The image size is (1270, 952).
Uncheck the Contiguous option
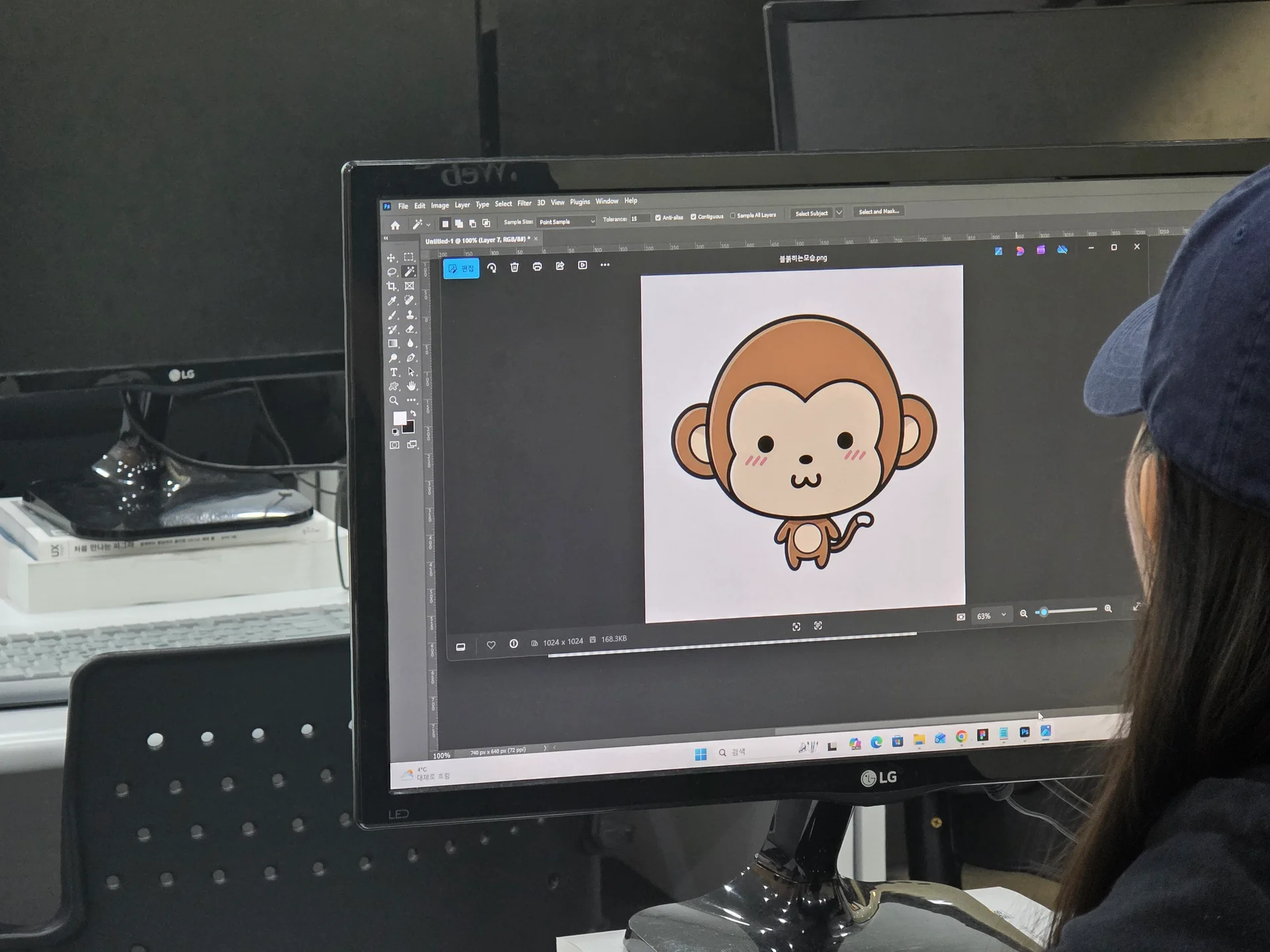(693, 217)
